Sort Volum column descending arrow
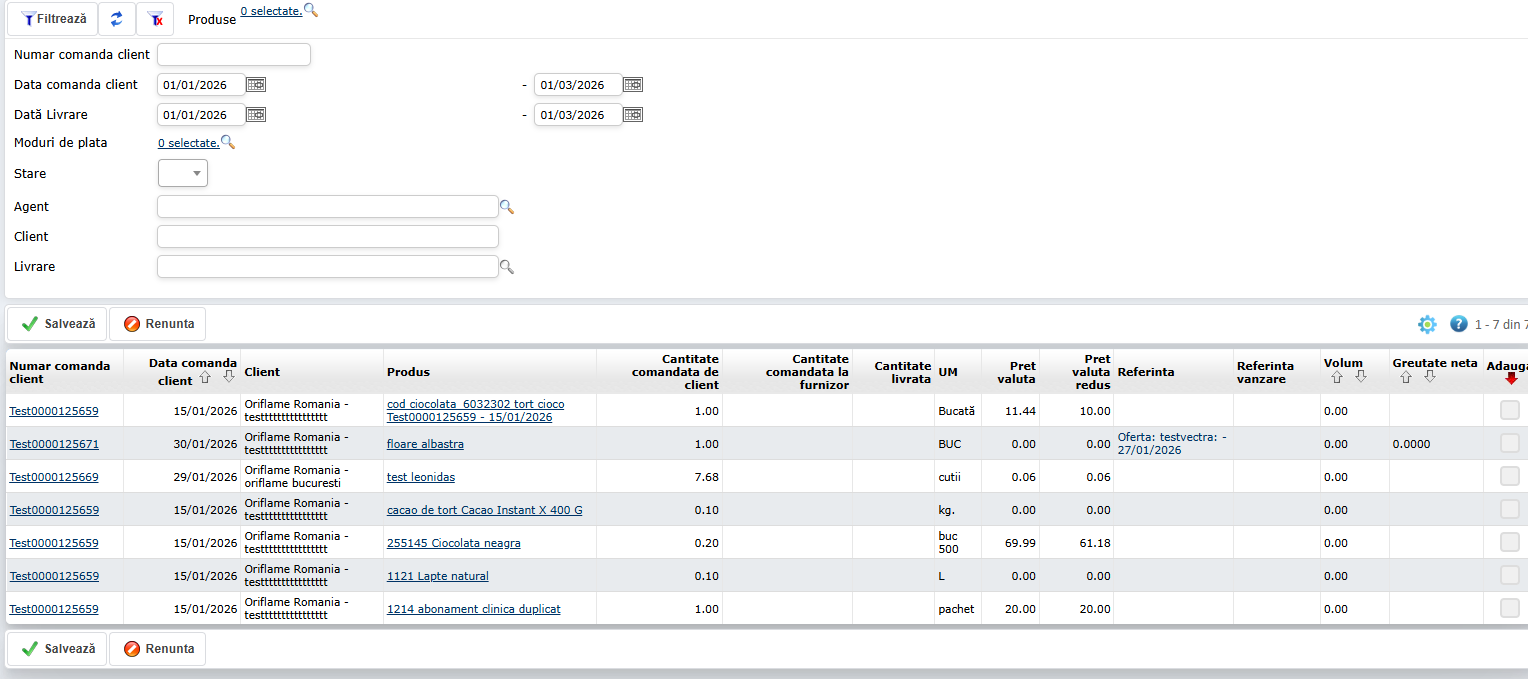 [x=1360, y=377]
